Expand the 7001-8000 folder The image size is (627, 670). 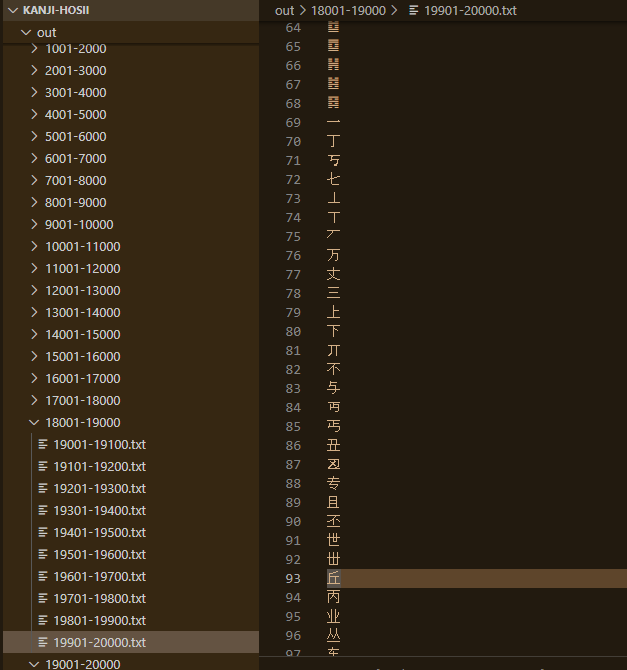click(x=76, y=181)
